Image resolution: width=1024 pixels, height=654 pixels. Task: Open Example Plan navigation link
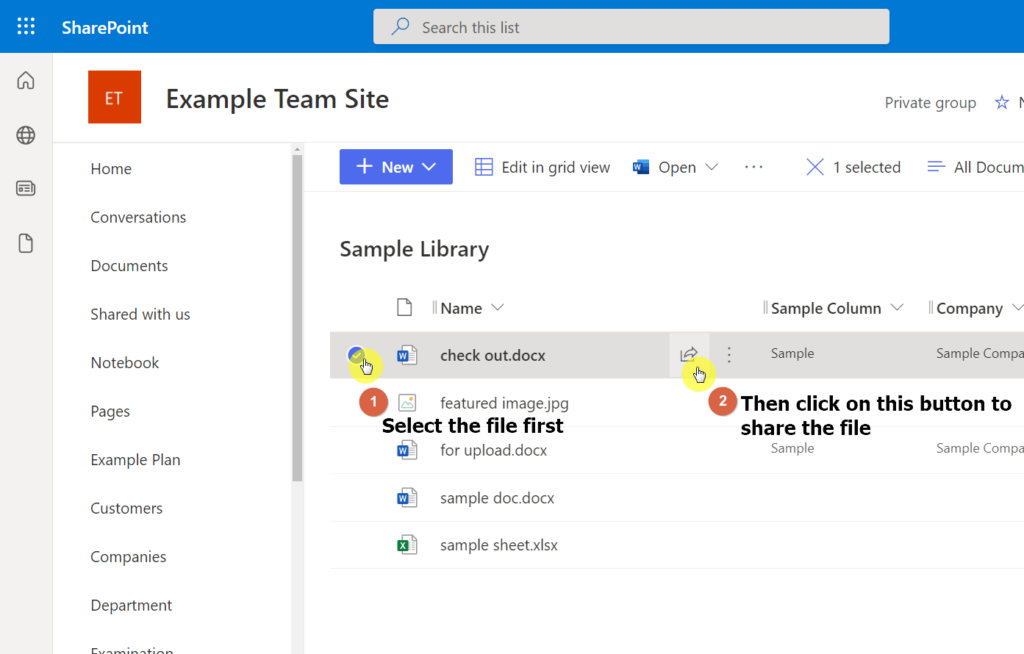pos(135,460)
